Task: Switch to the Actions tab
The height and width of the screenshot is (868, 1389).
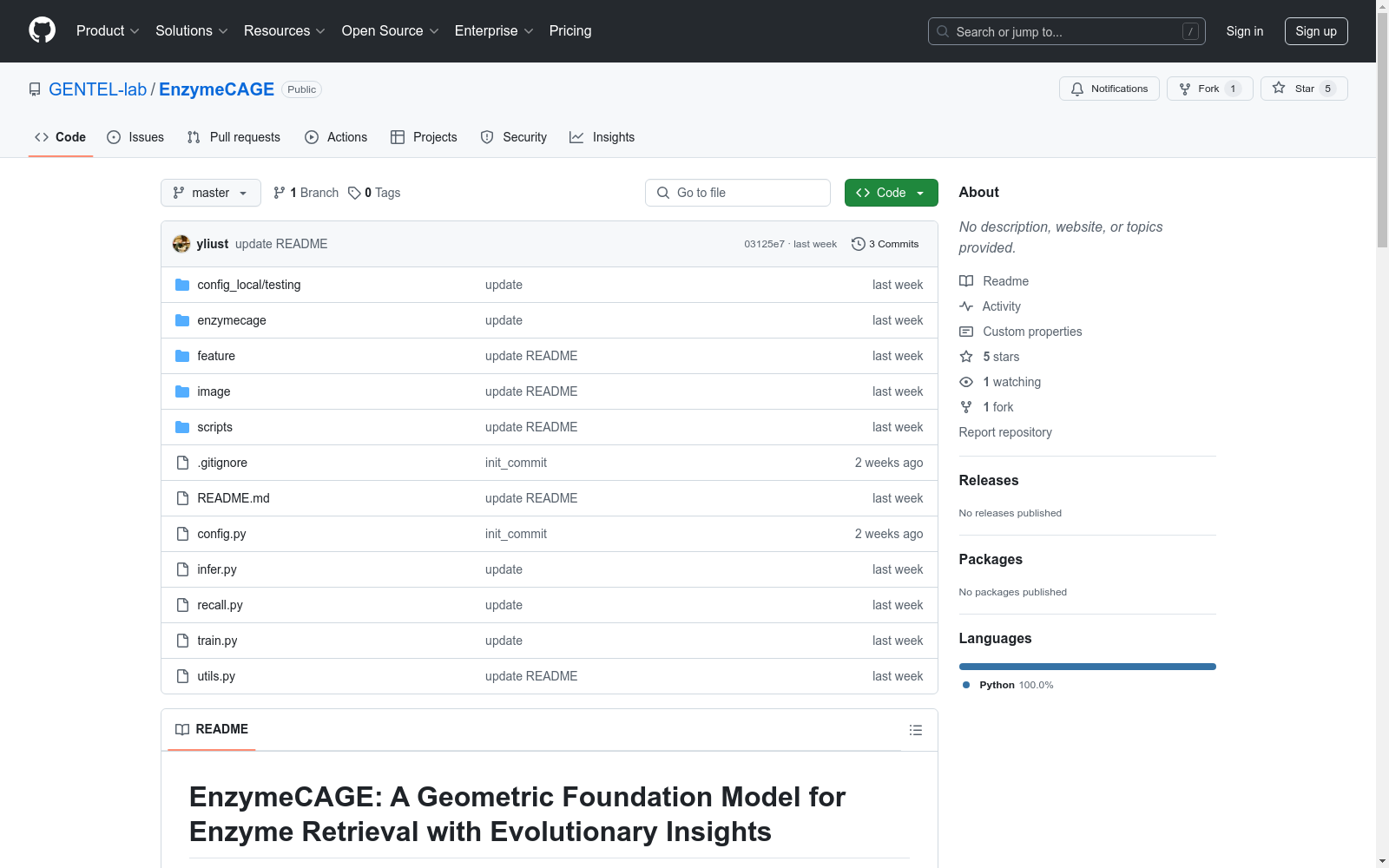Action: point(336,137)
